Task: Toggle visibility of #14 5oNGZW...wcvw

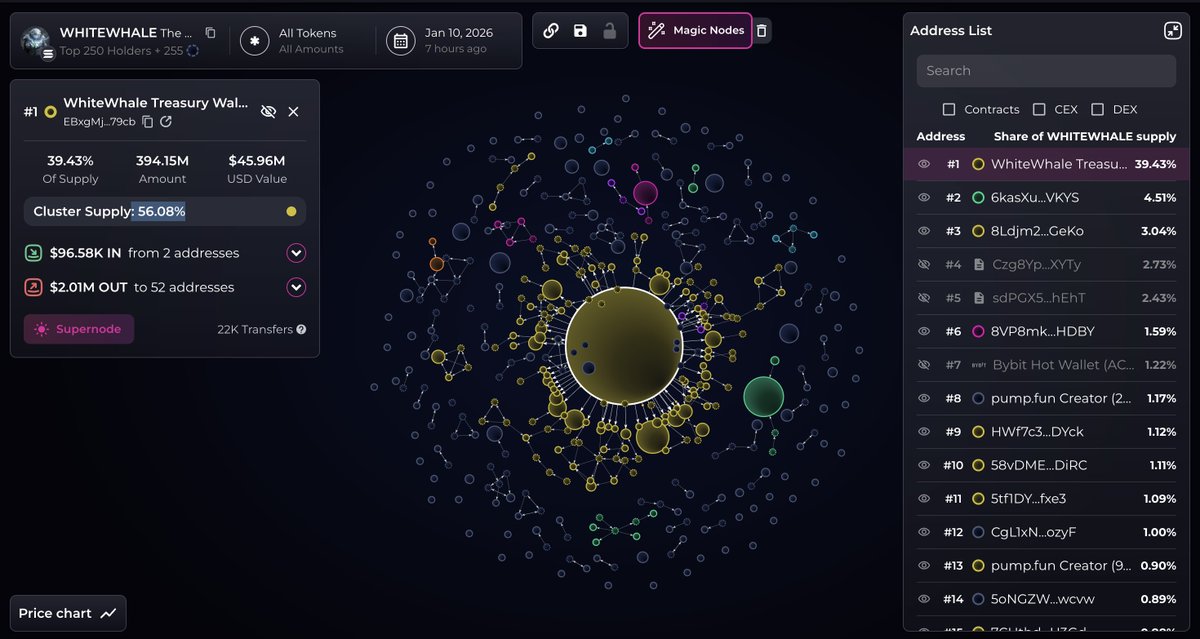Action: (x=924, y=599)
